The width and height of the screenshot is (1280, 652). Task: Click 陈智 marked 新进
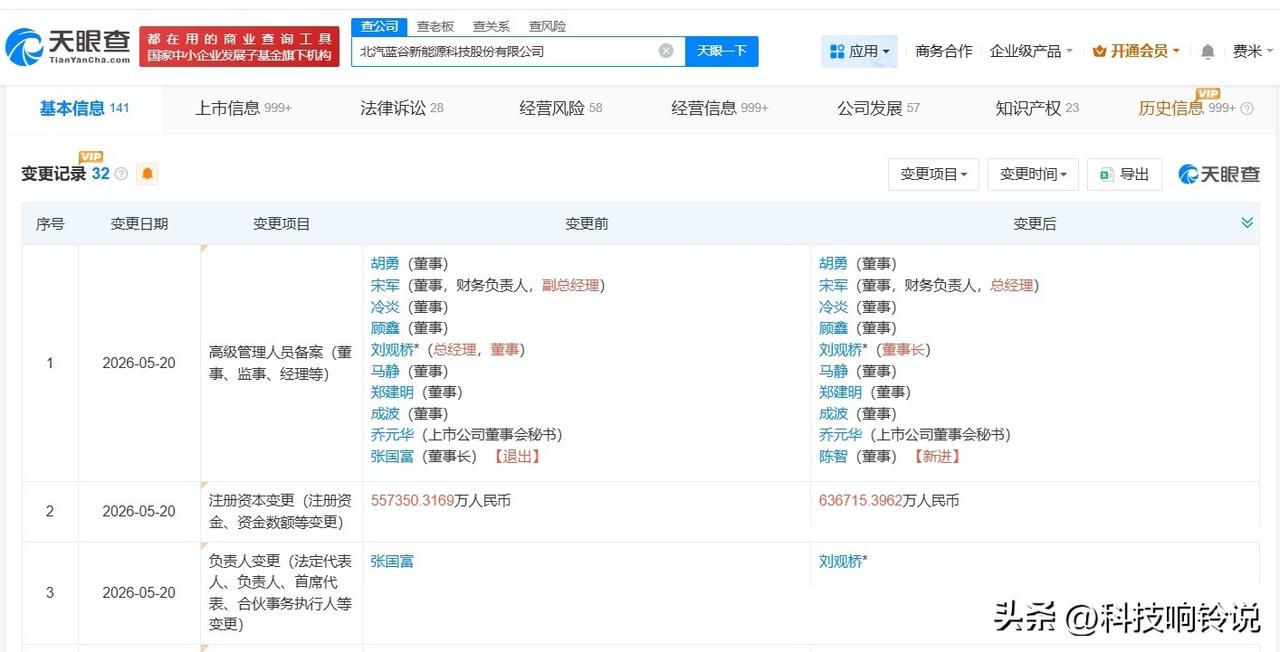click(x=833, y=456)
